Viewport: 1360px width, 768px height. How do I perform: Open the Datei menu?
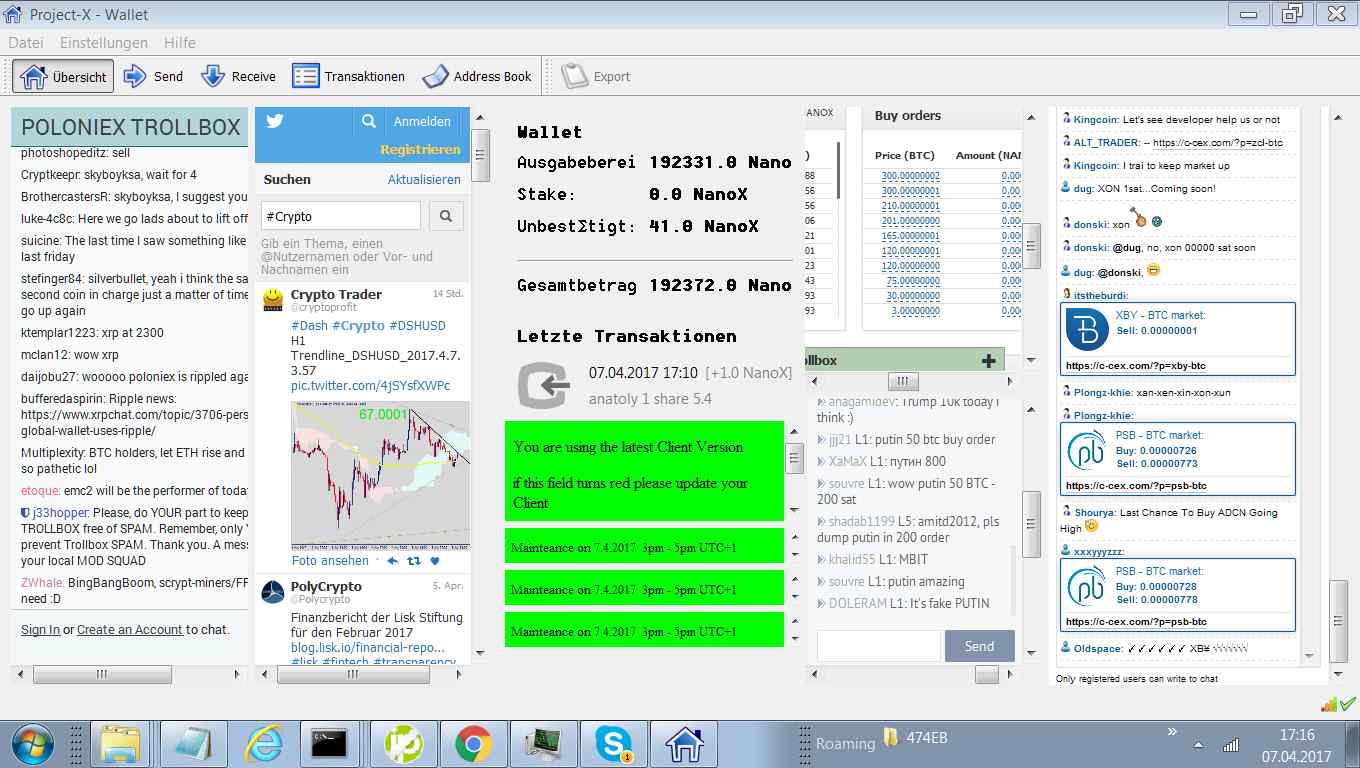[26, 43]
